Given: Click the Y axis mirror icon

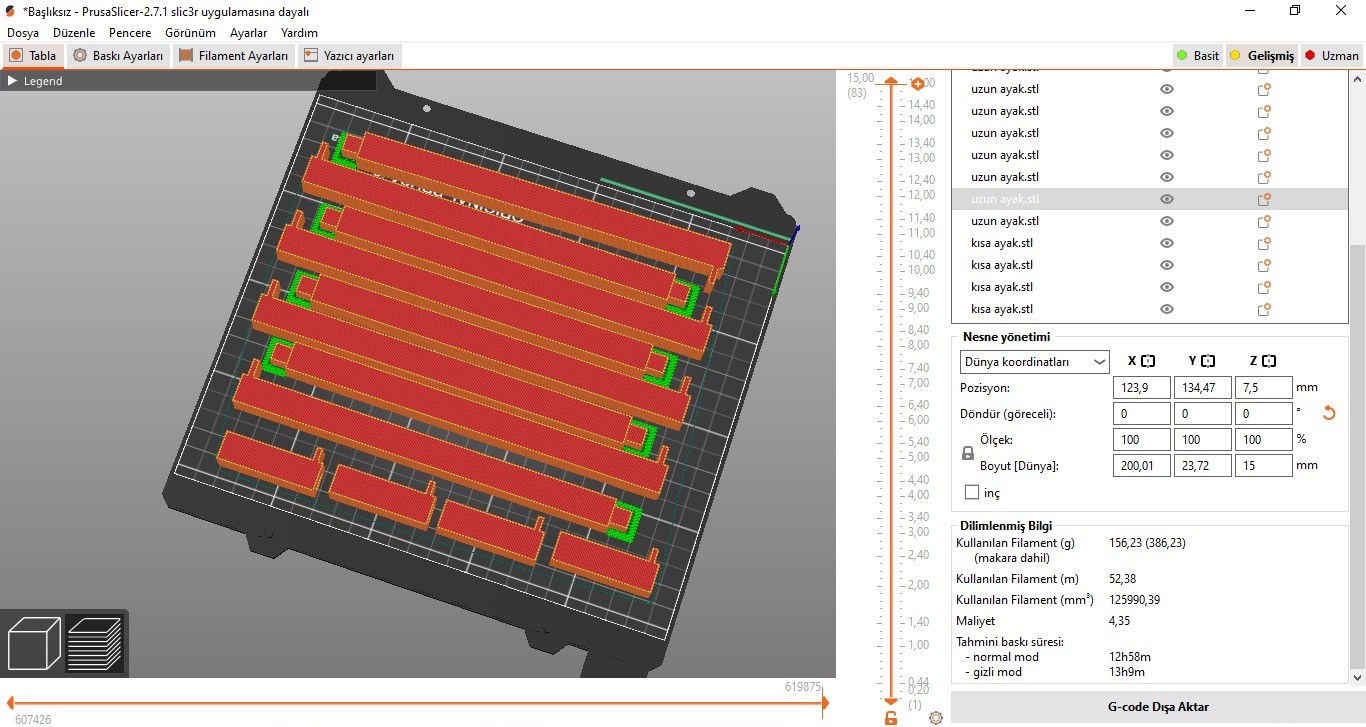Looking at the screenshot, I should tap(1208, 361).
